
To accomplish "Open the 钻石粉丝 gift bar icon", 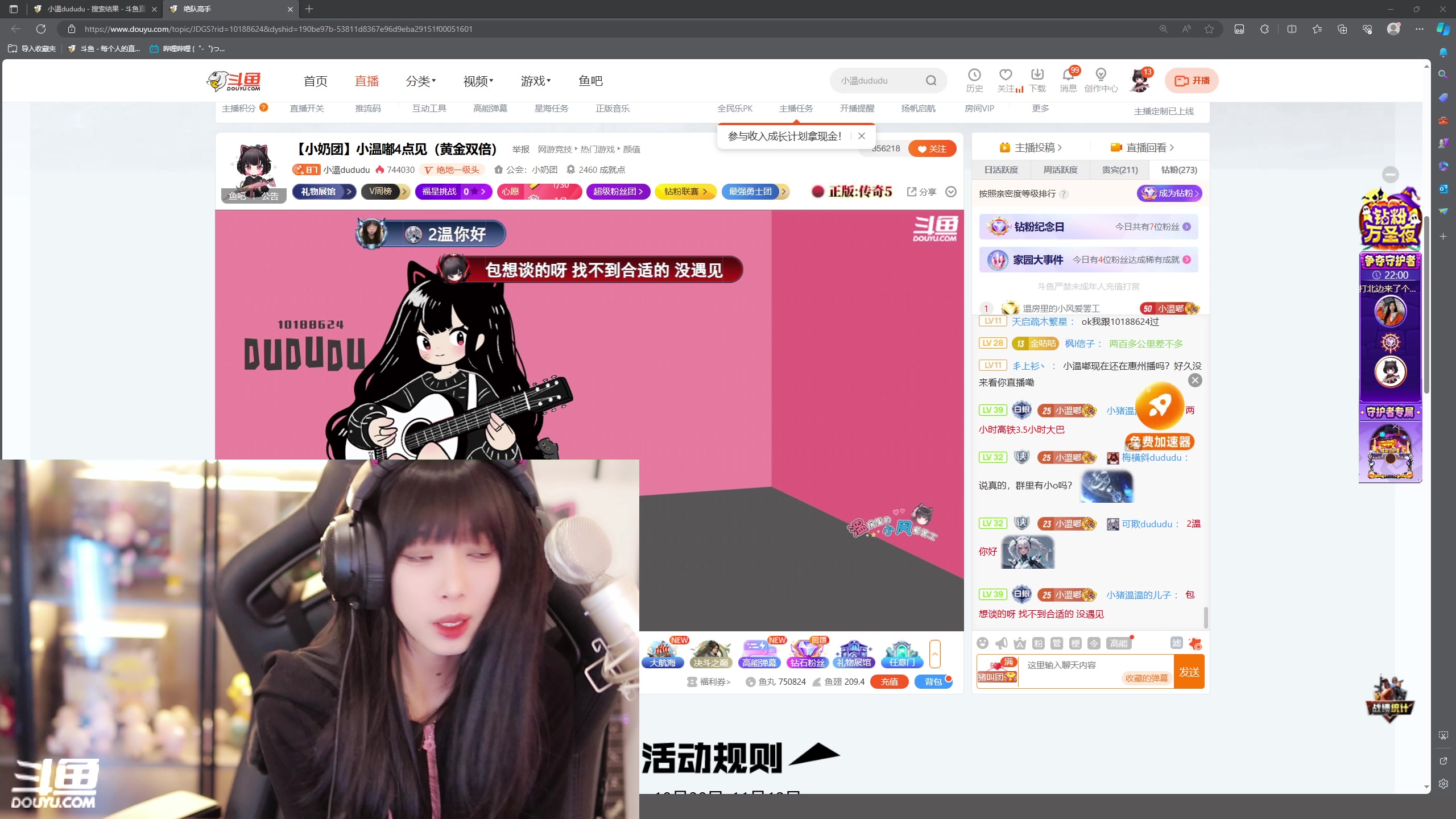I will click(807, 653).
